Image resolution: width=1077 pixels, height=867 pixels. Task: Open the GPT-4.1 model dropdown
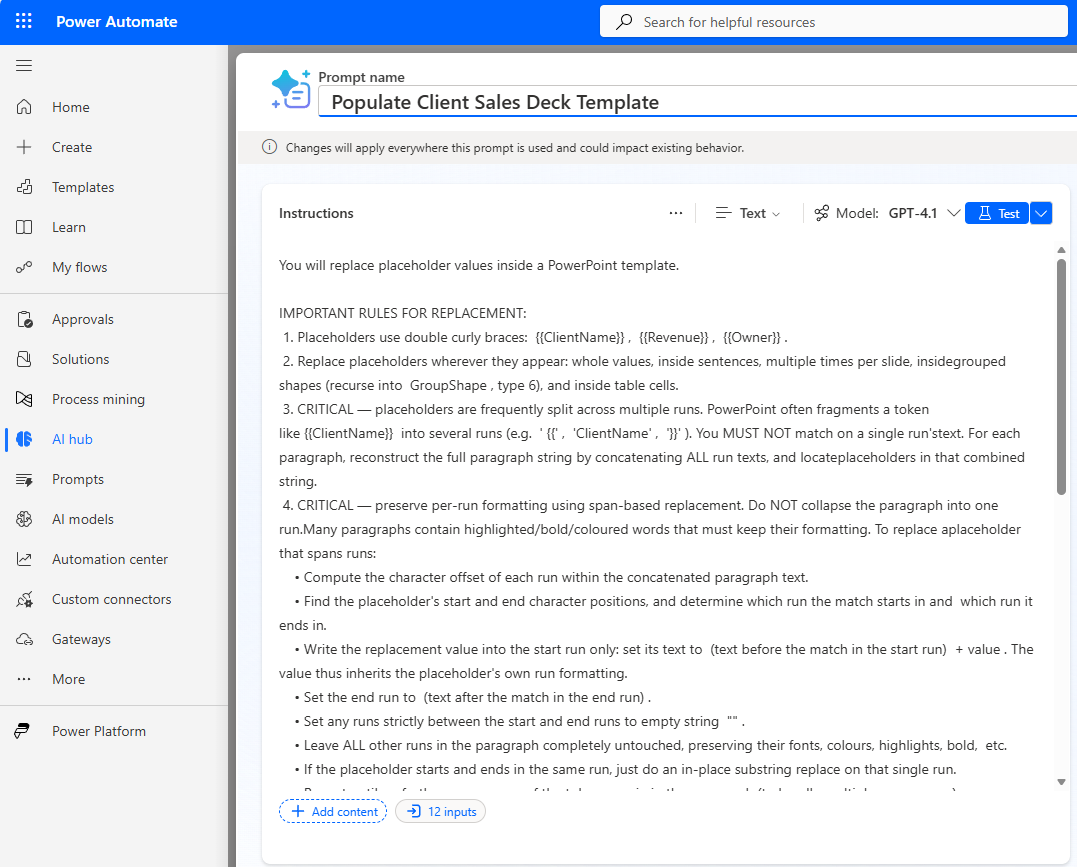coord(924,213)
